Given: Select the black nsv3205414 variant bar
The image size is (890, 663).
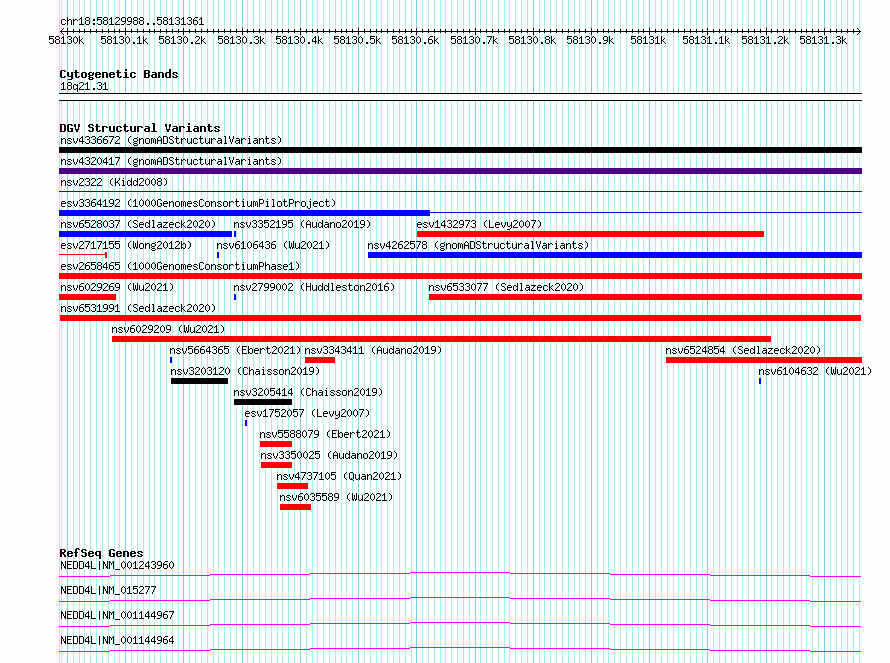Looking at the screenshot, I should pos(263,402).
